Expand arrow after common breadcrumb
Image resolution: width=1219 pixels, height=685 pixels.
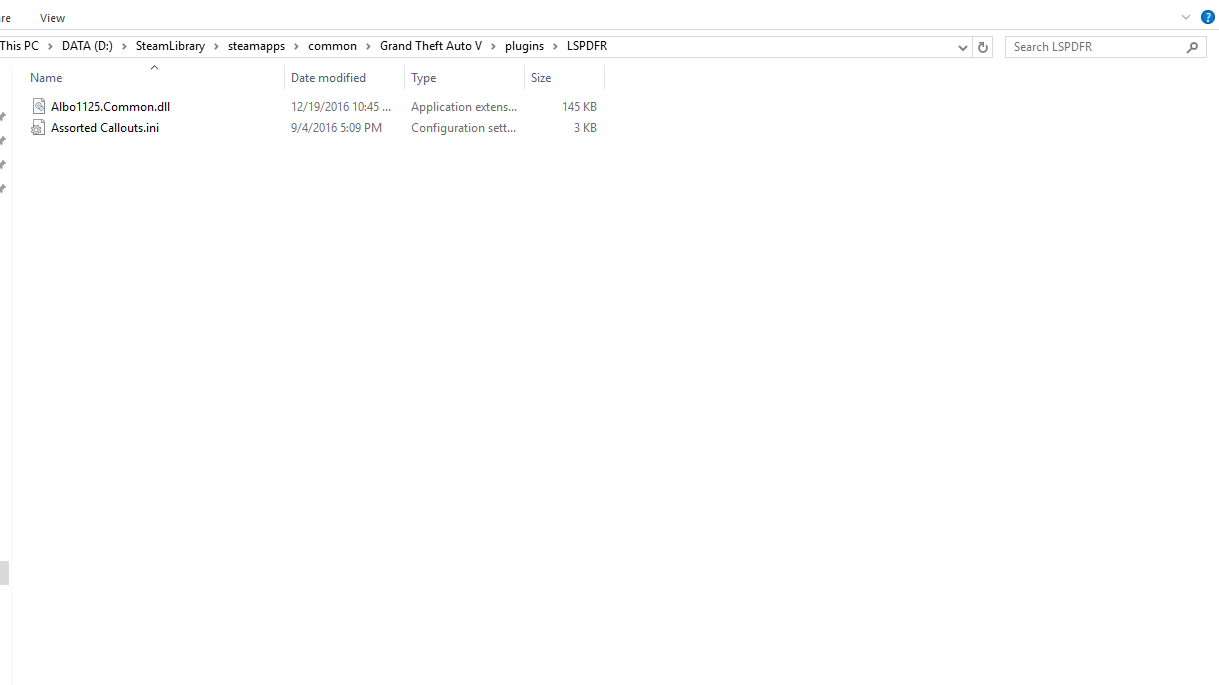[368, 47]
